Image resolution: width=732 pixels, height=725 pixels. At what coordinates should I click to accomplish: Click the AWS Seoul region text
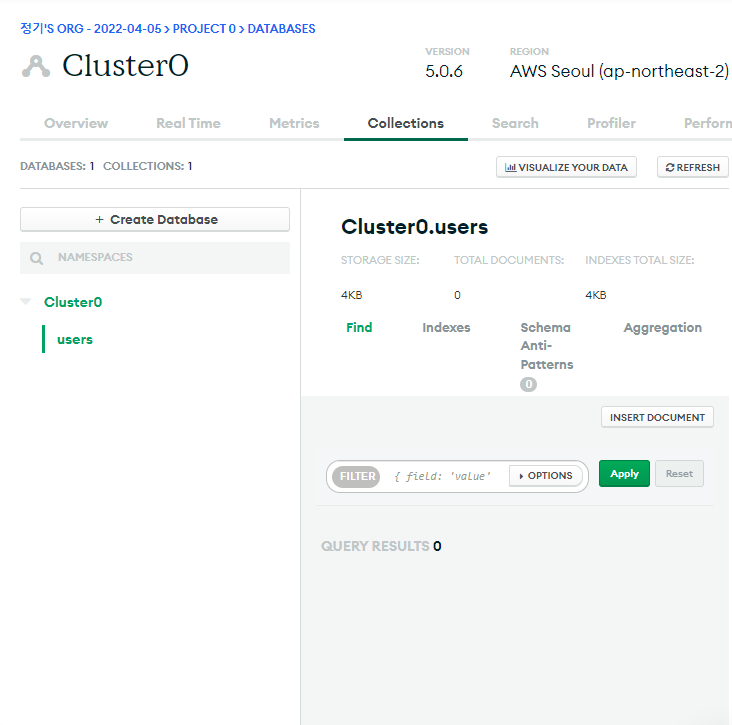point(619,71)
